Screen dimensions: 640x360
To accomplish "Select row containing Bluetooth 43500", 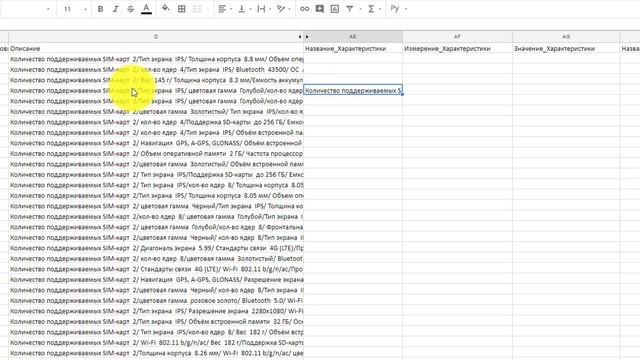I will (x=156, y=70).
